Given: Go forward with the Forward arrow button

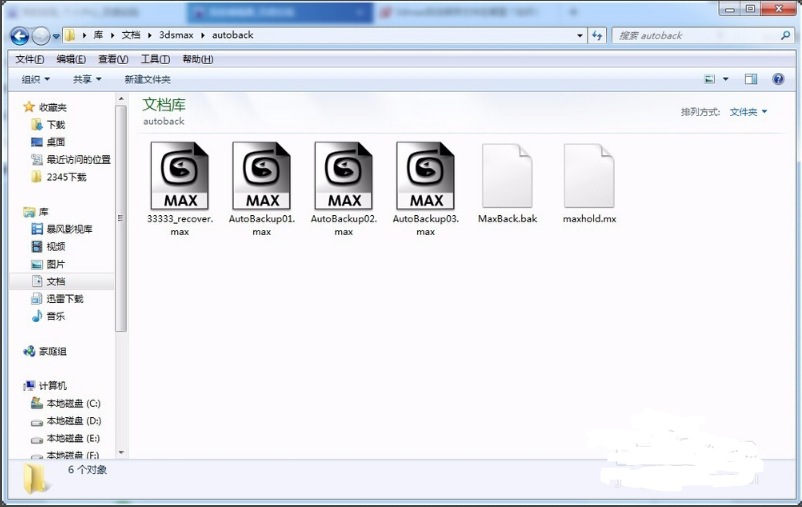Looking at the screenshot, I should pyautogui.click(x=40, y=36).
